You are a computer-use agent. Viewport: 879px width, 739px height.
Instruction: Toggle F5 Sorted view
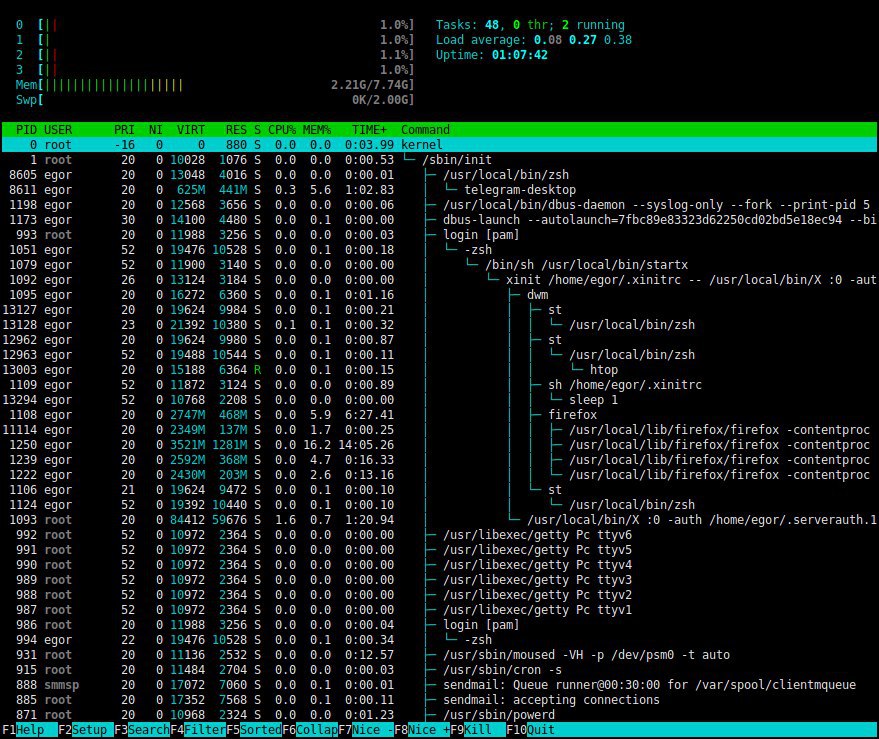[x=254, y=729]
